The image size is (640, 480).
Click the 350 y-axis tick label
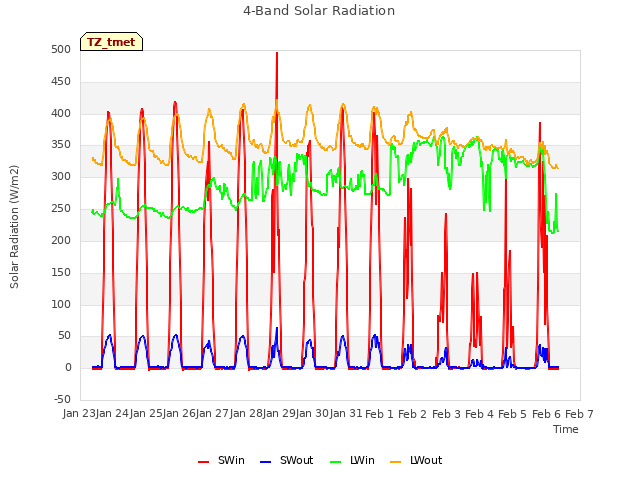[61, 144]
